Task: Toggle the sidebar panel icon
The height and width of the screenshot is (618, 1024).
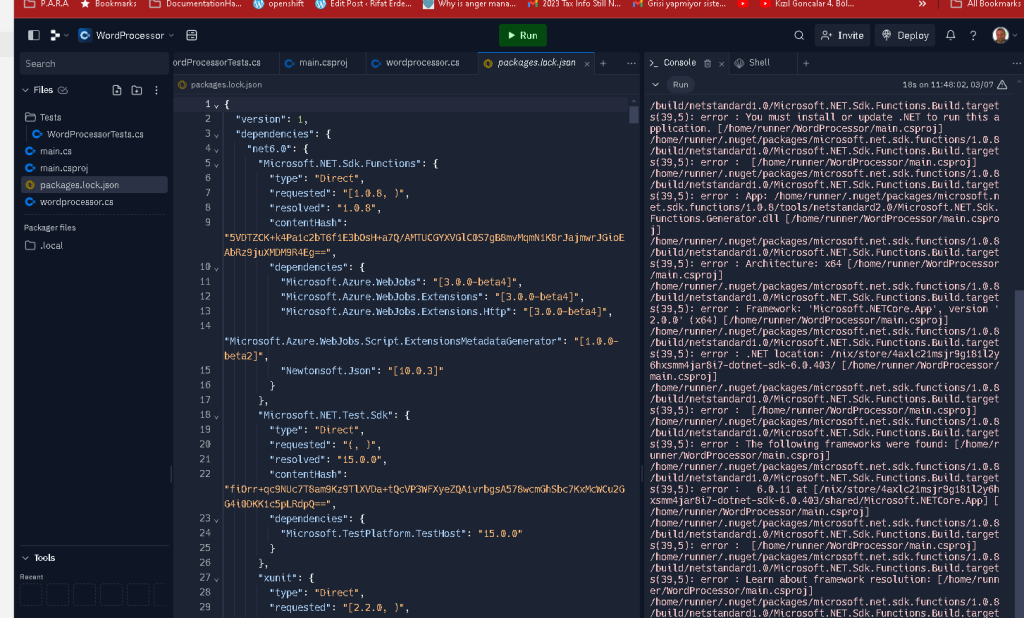Action: (34, 35)
